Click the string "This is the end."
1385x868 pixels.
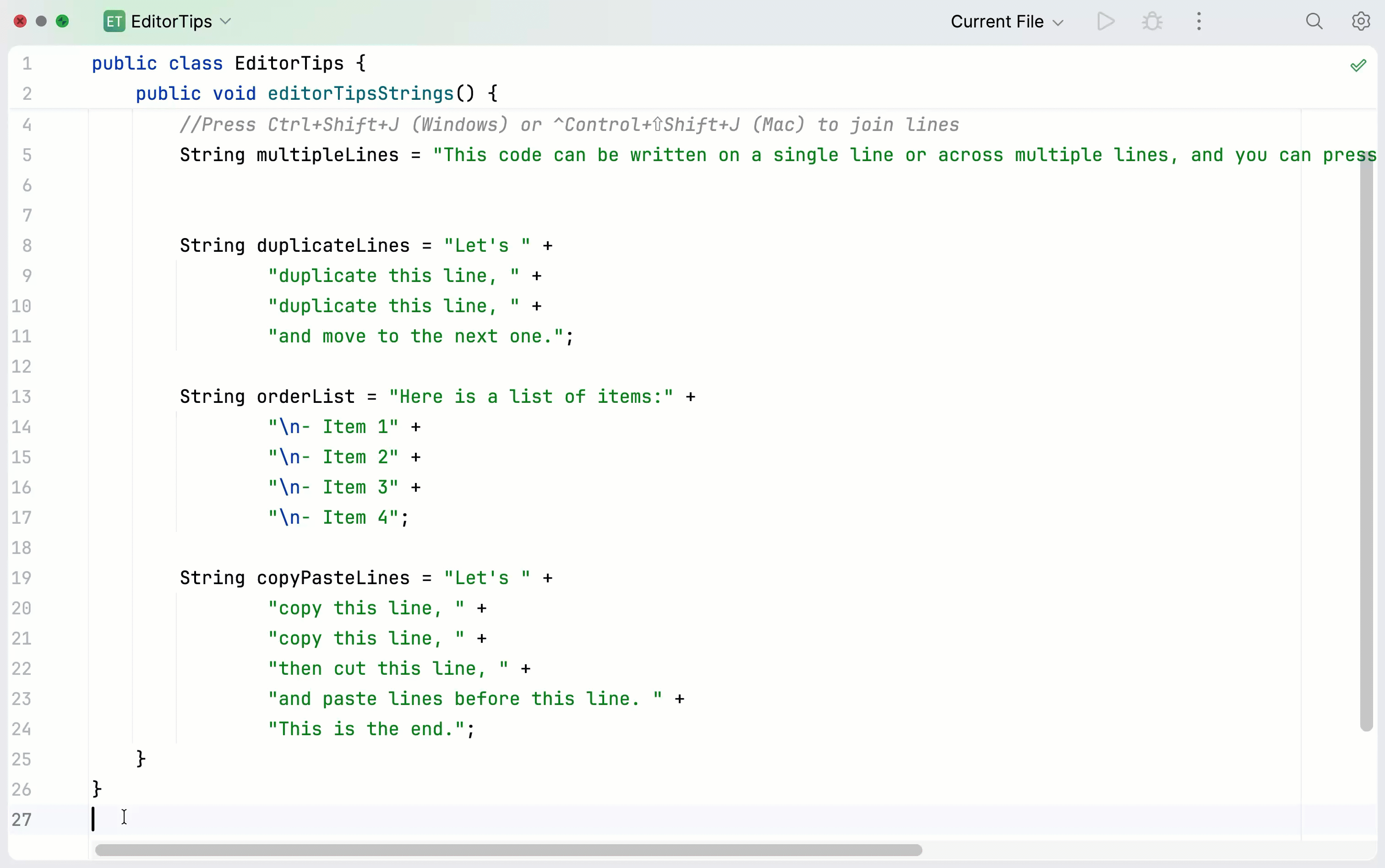click(x=366, y=729)
